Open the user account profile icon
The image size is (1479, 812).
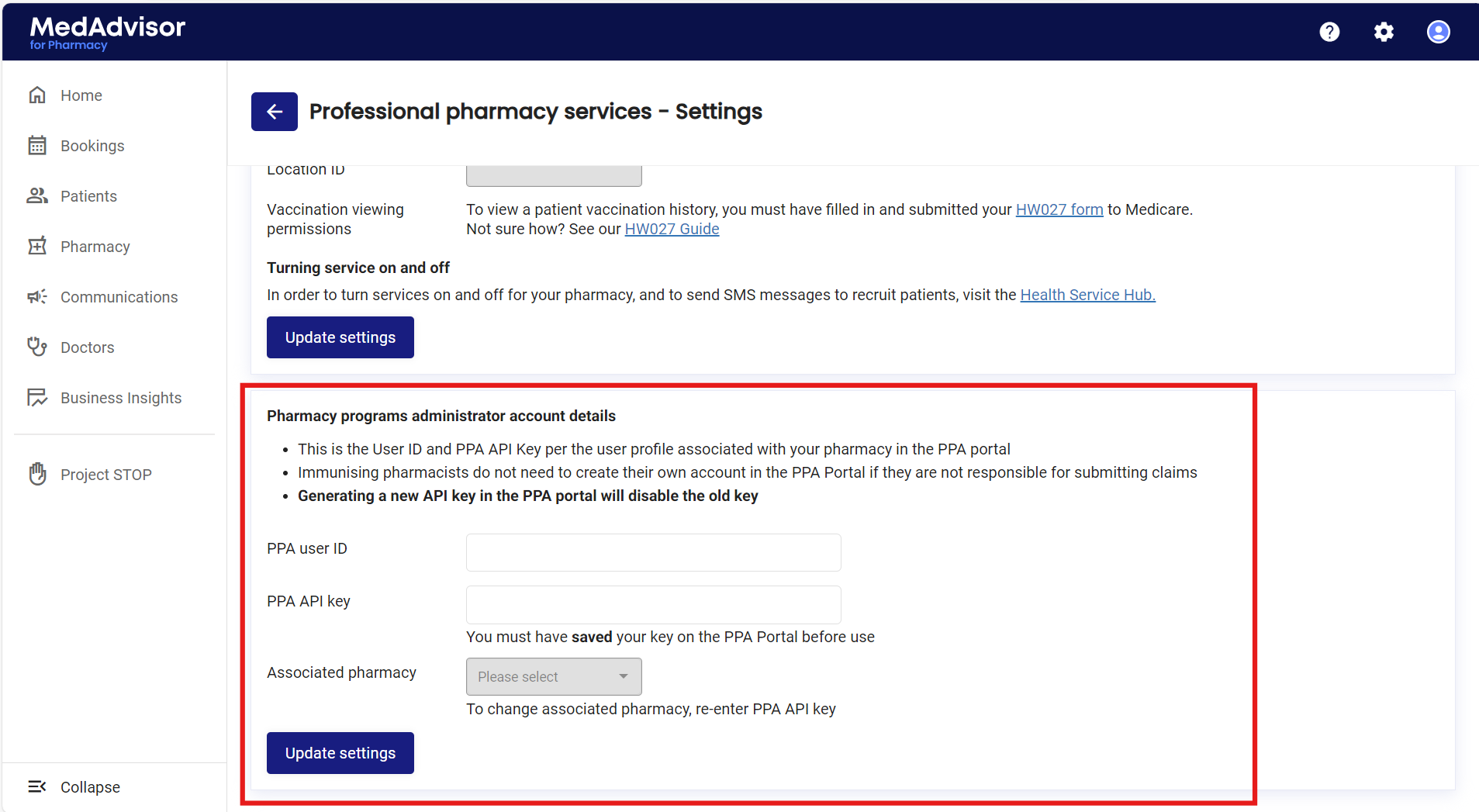click(x=1438, y=32)
